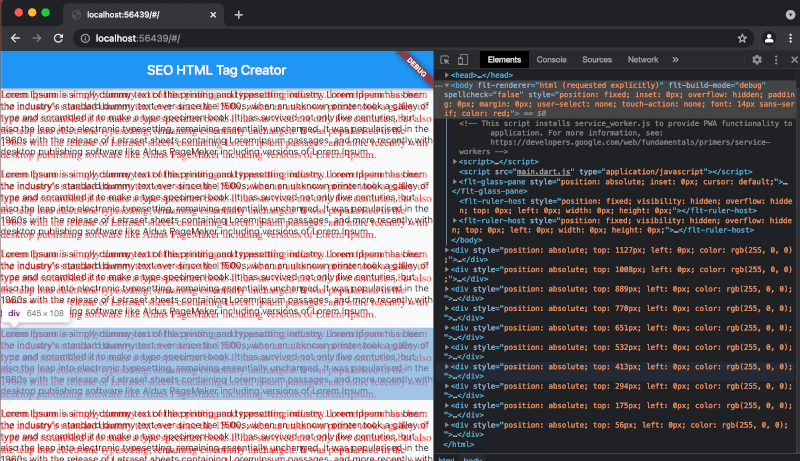Click the first Lorem Ipsum paragraph

pyautogui.click(x=217, y=124)
